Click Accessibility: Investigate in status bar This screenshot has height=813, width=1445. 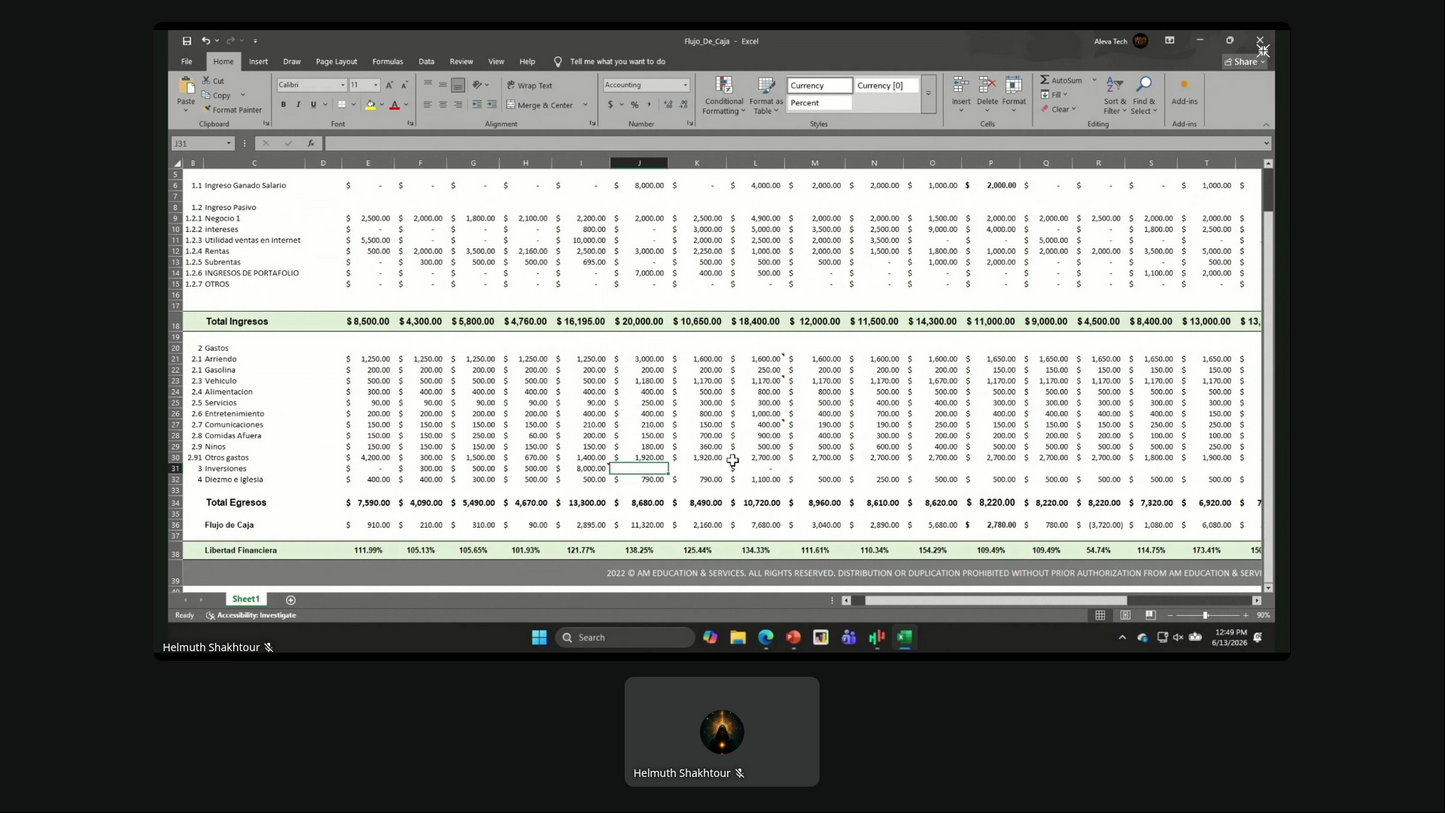pos(251,615)
